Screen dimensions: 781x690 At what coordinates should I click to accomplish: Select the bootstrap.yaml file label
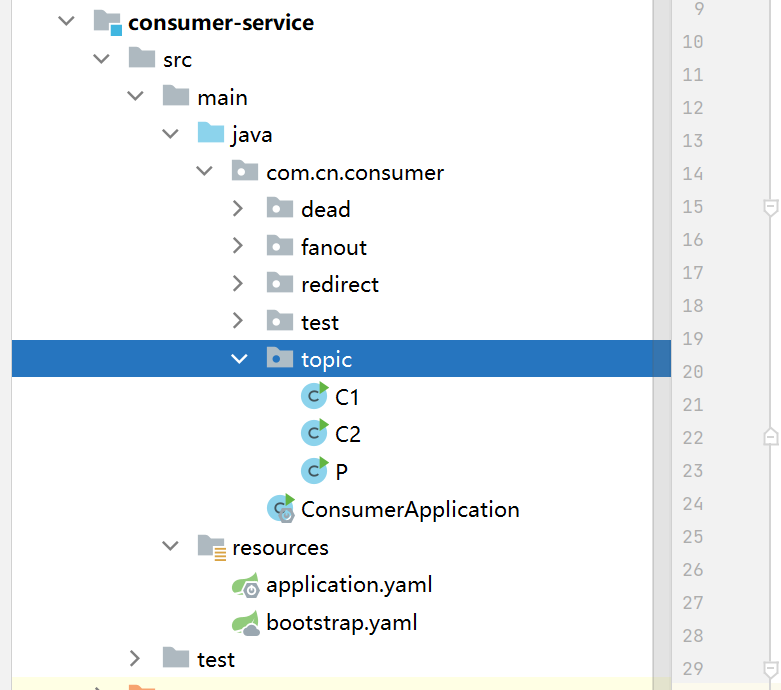pyautogui.click(x=342, y=623)
